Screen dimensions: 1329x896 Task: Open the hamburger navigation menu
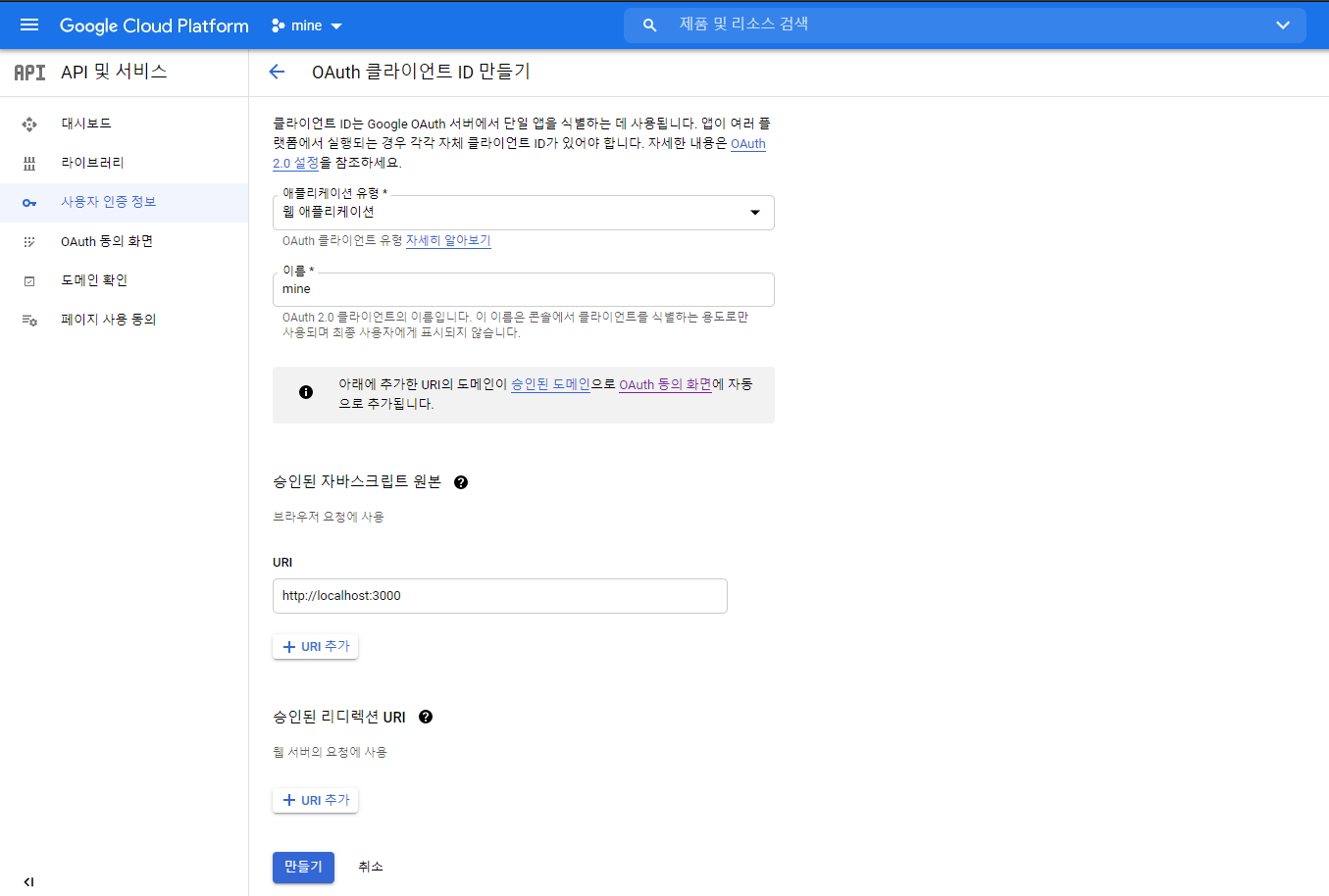[29, 25]
